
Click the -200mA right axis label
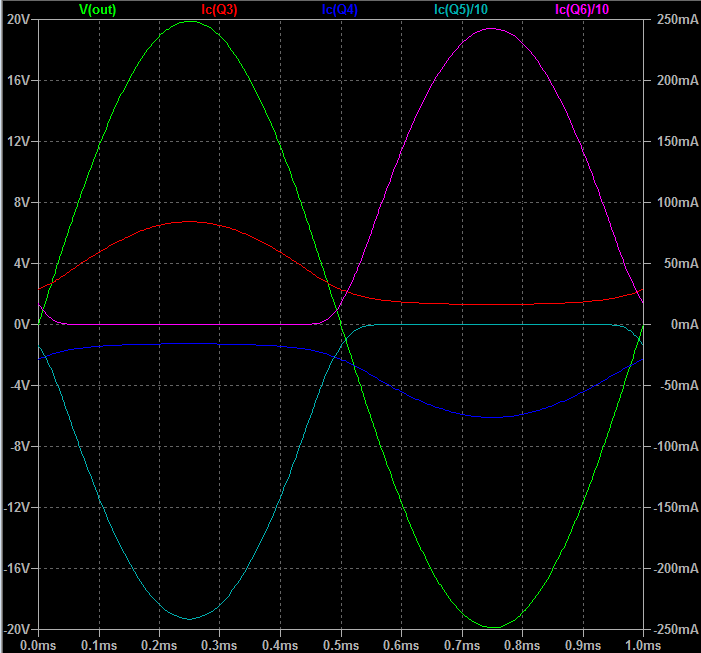click(676, 569)
